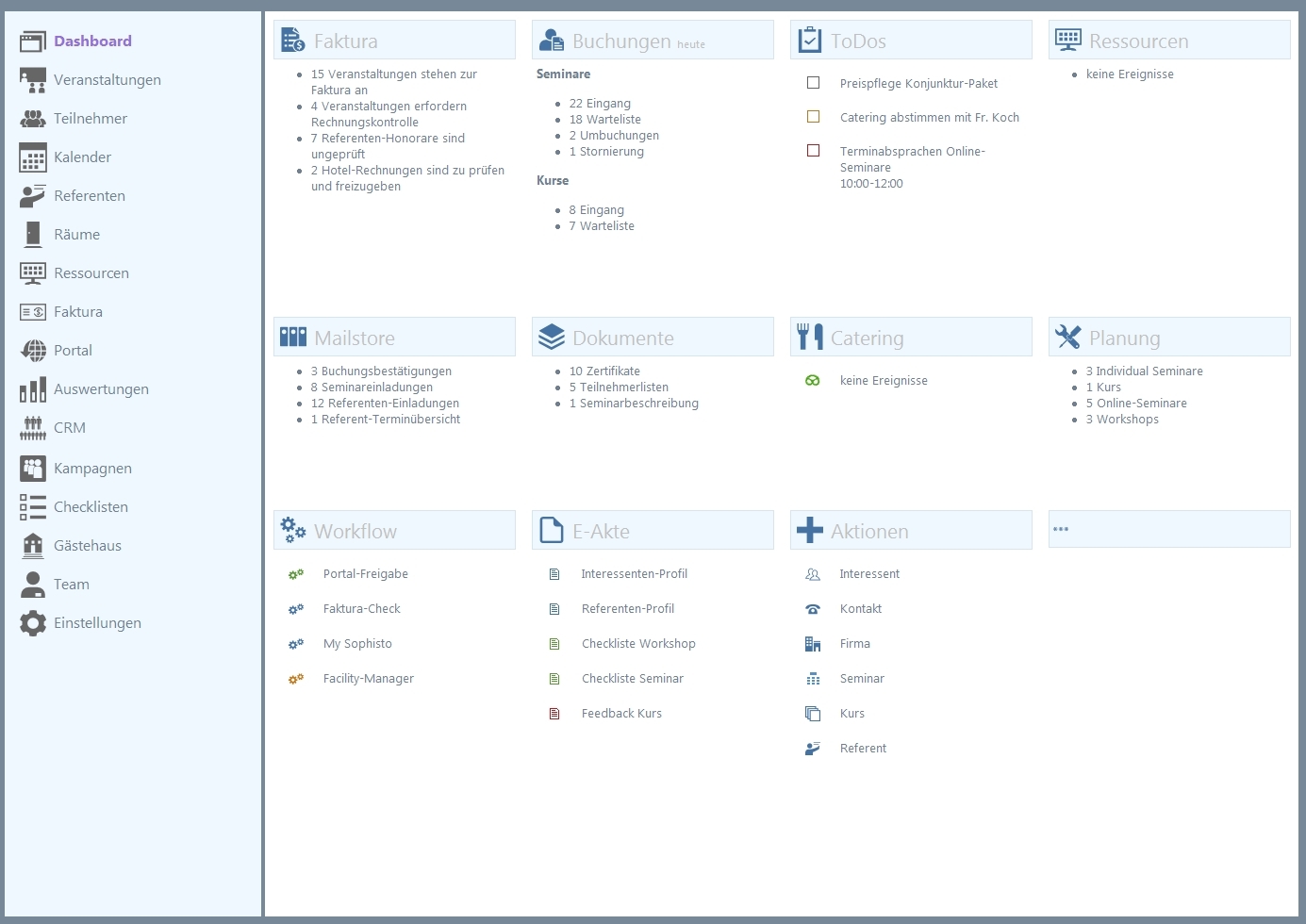The image size is (1306, 924).
Task: Select Auswertungen in the sidebar menu
Action: coord(101,389)
